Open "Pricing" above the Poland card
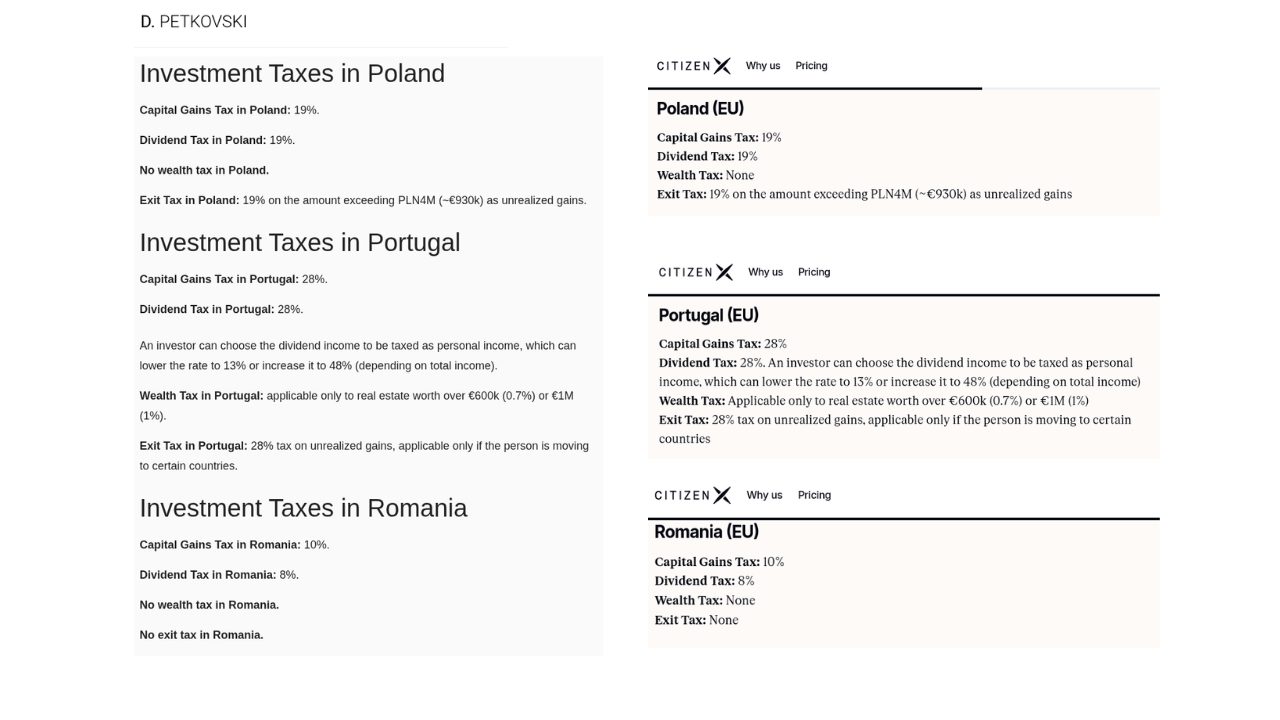 click(x=811, y=66)
